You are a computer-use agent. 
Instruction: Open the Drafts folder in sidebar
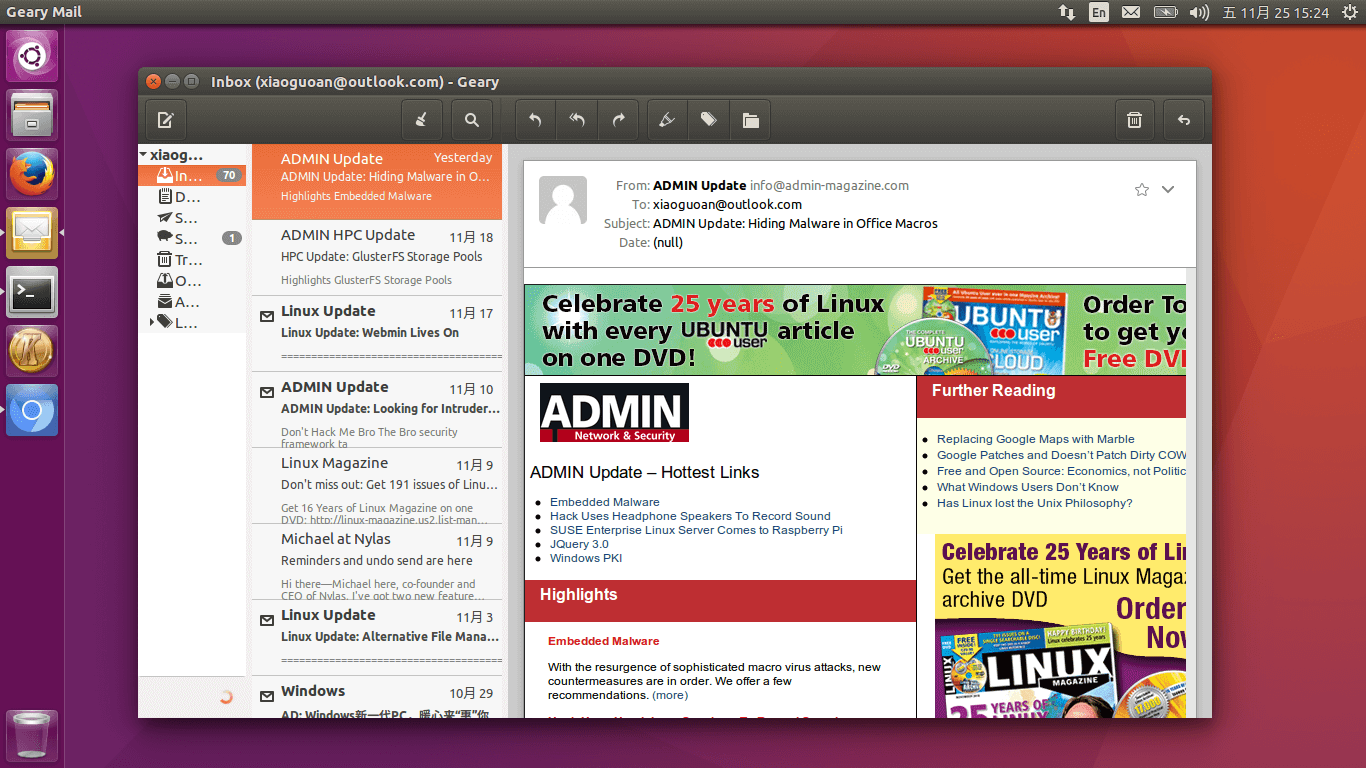pos(180,197)
